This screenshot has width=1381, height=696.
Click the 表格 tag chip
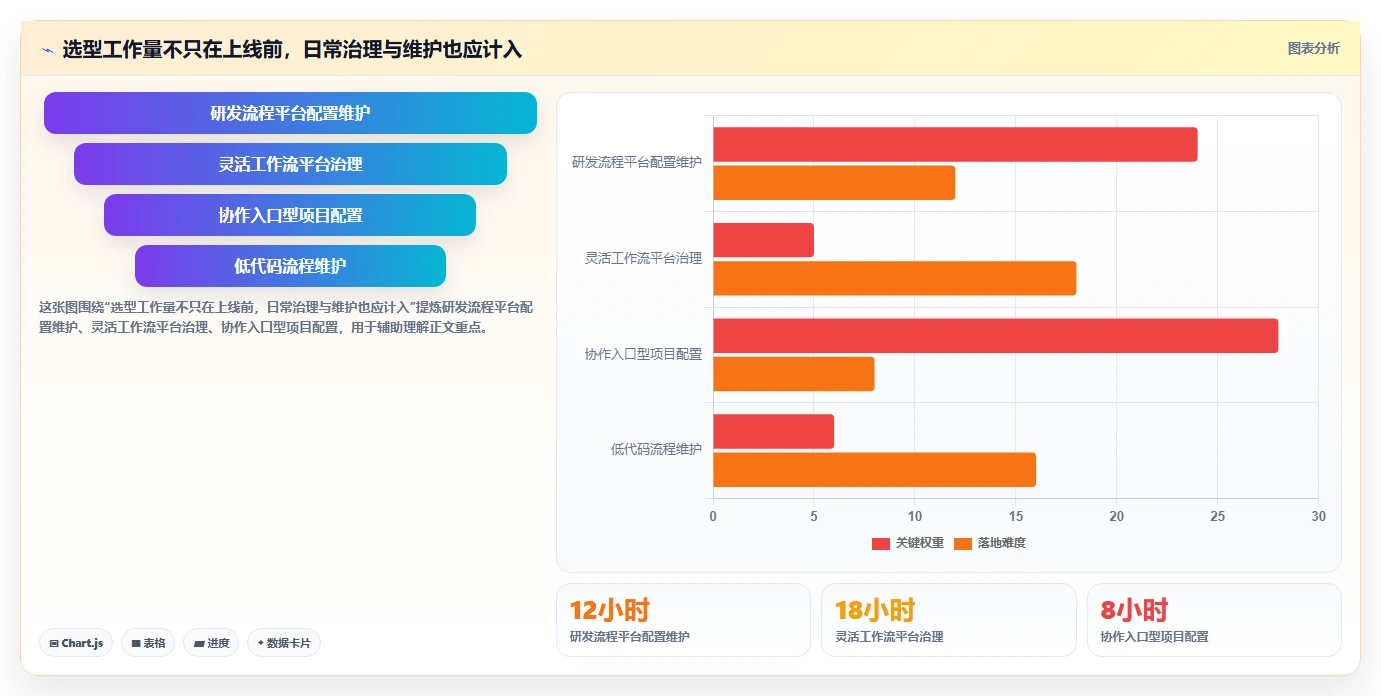148,643
